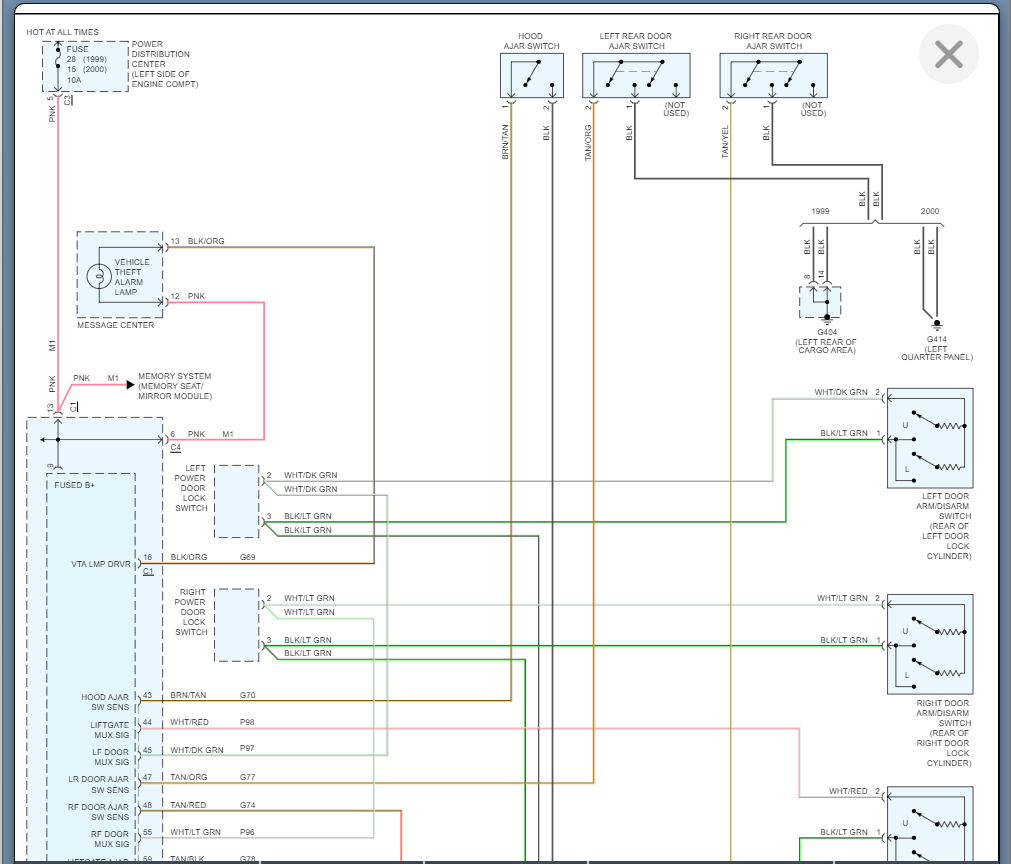This screenshot has height=864, width=1011.
Task: Click the Hood Ajar Switch symbol
Action: click(531, 75)
